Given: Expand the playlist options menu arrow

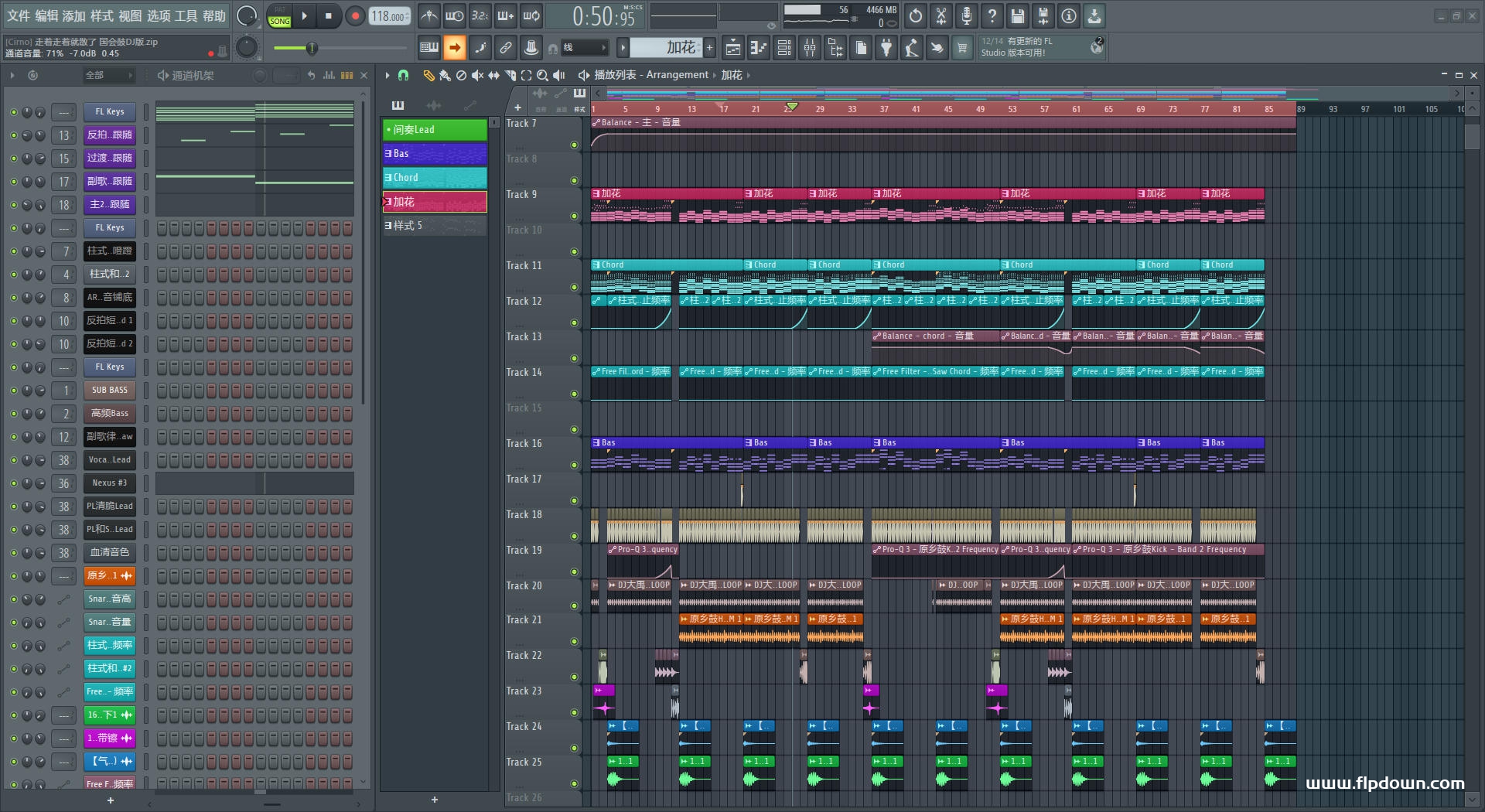Looking at the screenshot, I should coord(387,75).
